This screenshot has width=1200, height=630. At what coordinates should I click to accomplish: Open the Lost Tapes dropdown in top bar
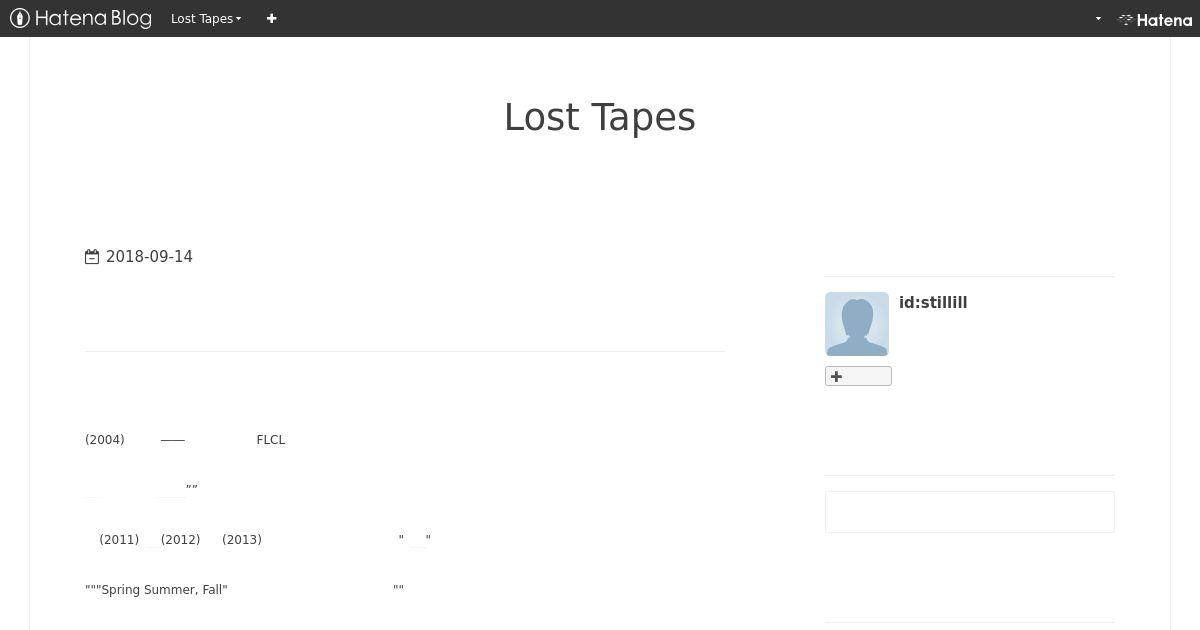(206, 19)
